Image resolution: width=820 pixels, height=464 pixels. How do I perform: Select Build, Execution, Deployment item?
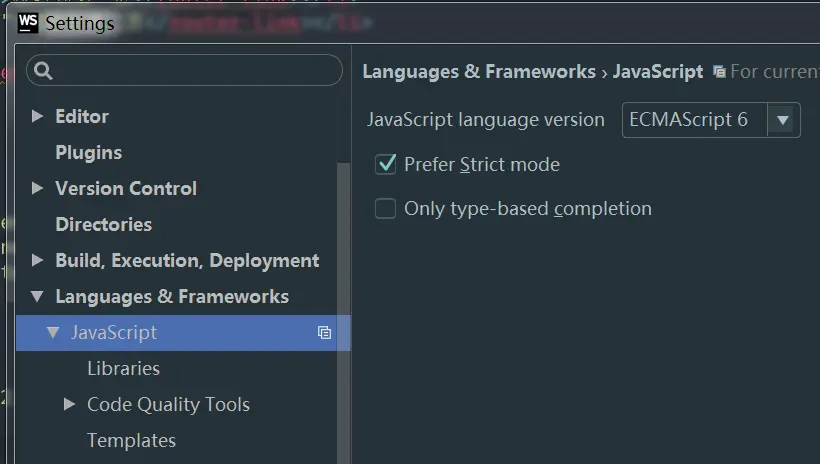coord(187,261)
